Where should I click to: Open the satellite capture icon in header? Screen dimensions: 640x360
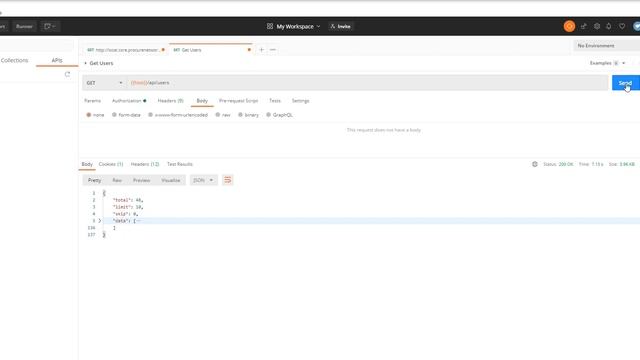pos(584,26)
